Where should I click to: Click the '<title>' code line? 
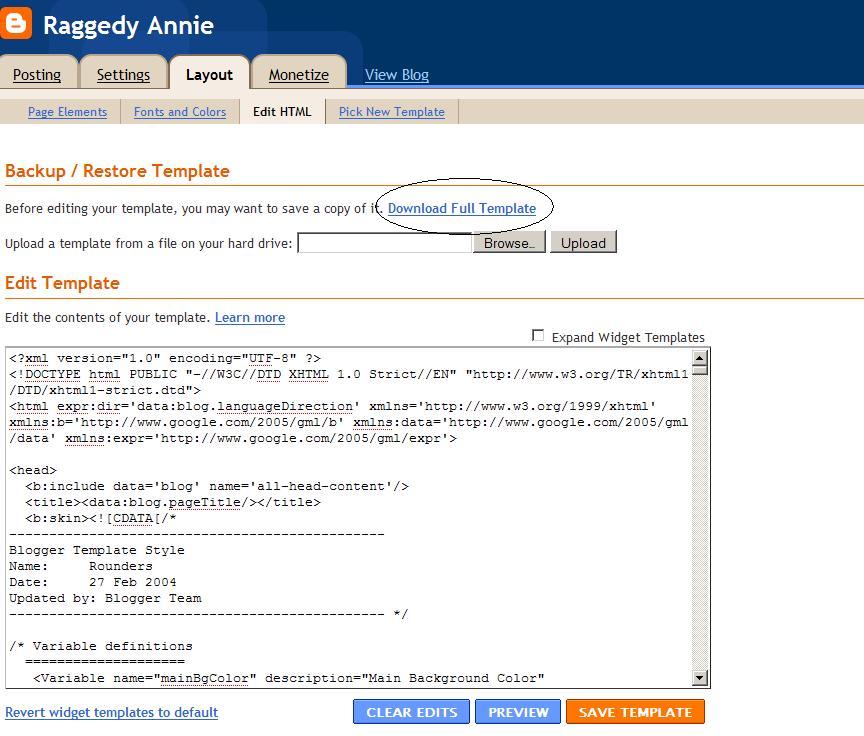pos(173,502)
